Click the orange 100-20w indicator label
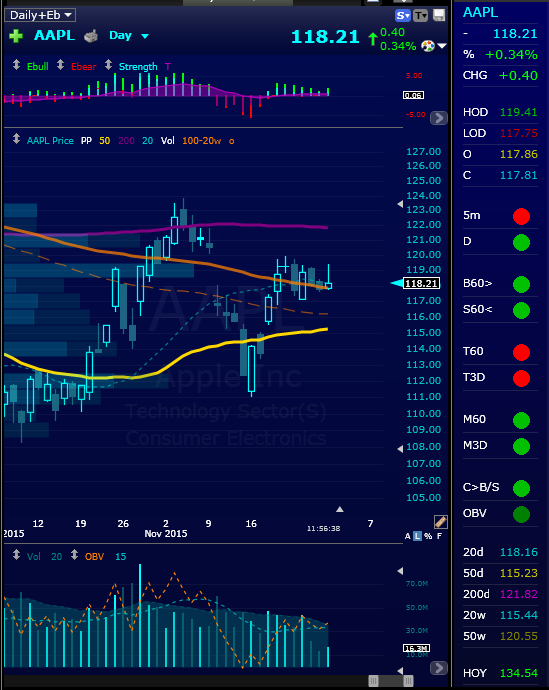This screenshot has width=549, height=690. pos(201,140)
